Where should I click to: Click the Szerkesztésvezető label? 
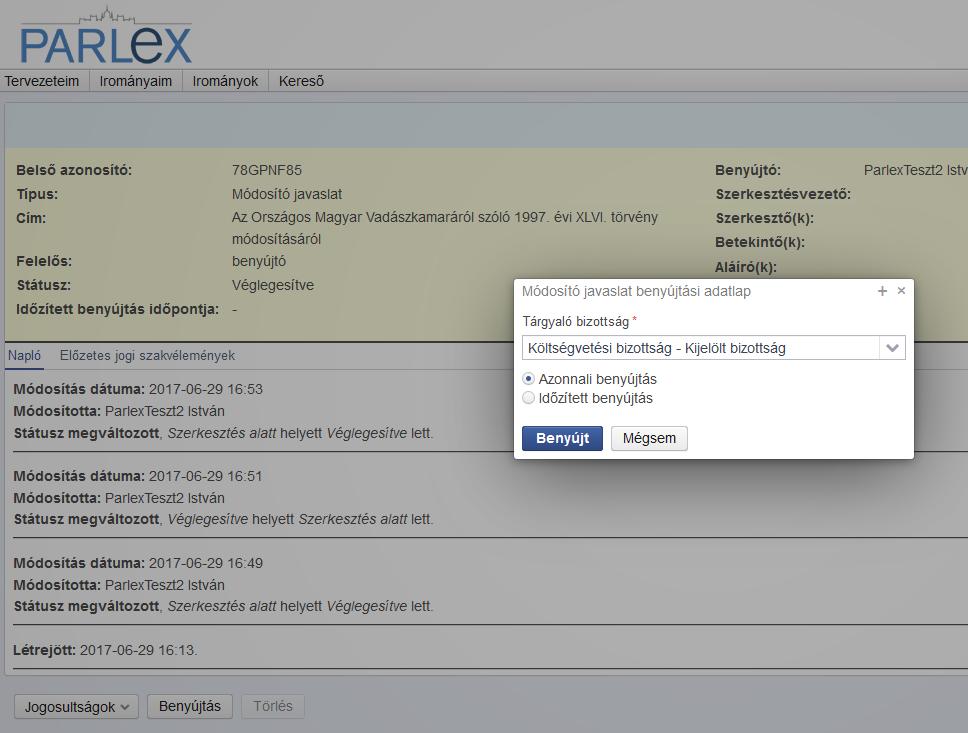click(x=783, y=195)
